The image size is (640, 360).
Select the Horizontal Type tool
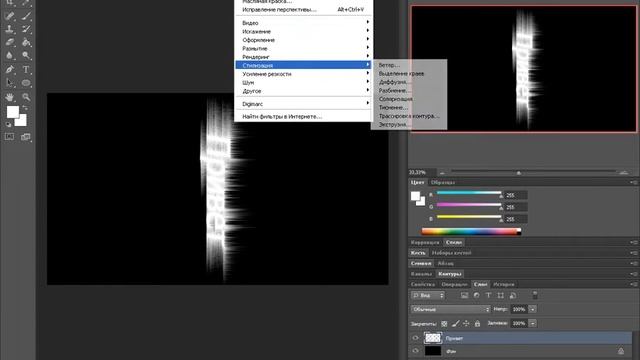[26, 69]
